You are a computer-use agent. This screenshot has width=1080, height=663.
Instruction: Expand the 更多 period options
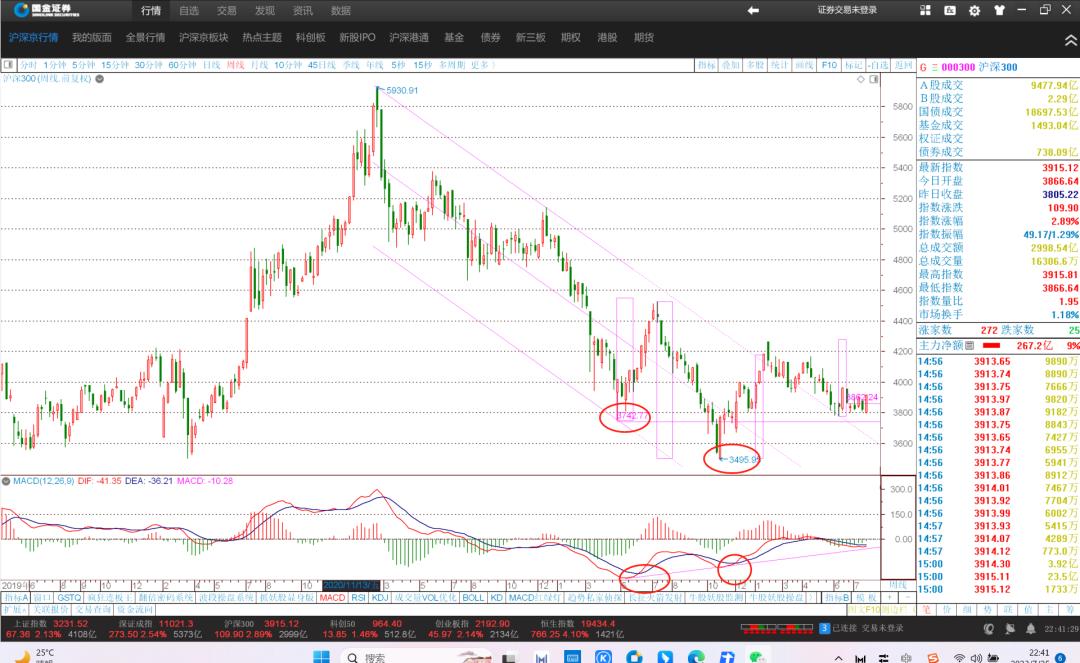point(481,65)
